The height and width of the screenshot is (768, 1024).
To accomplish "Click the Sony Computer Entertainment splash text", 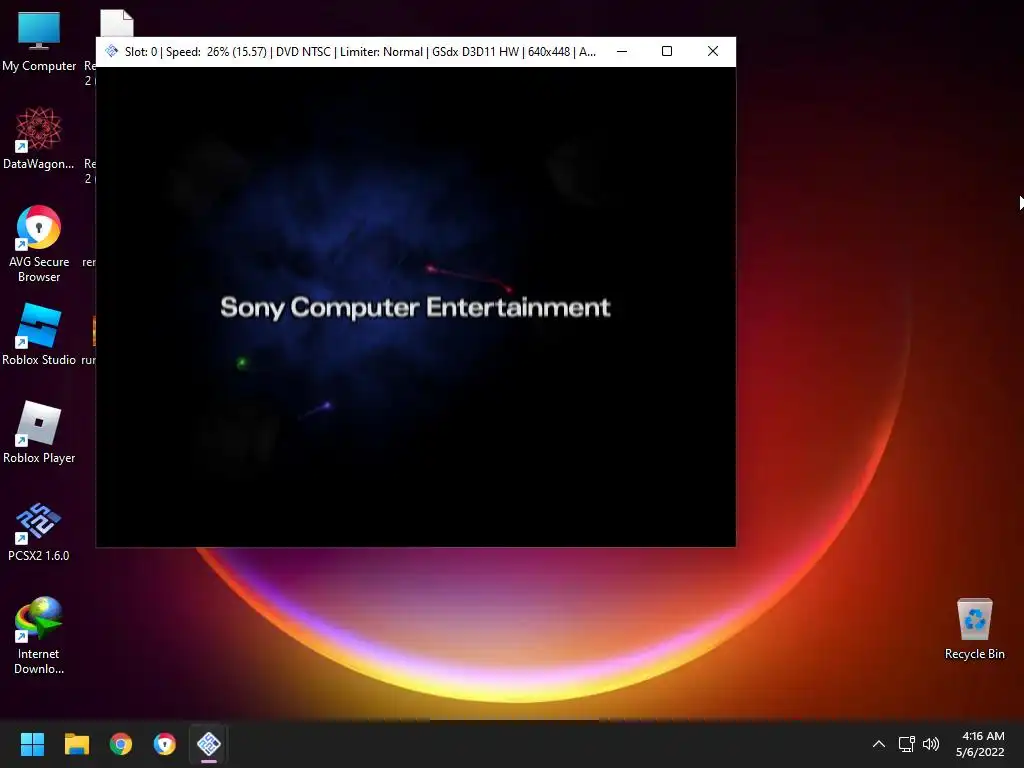I will pos(415,307).
